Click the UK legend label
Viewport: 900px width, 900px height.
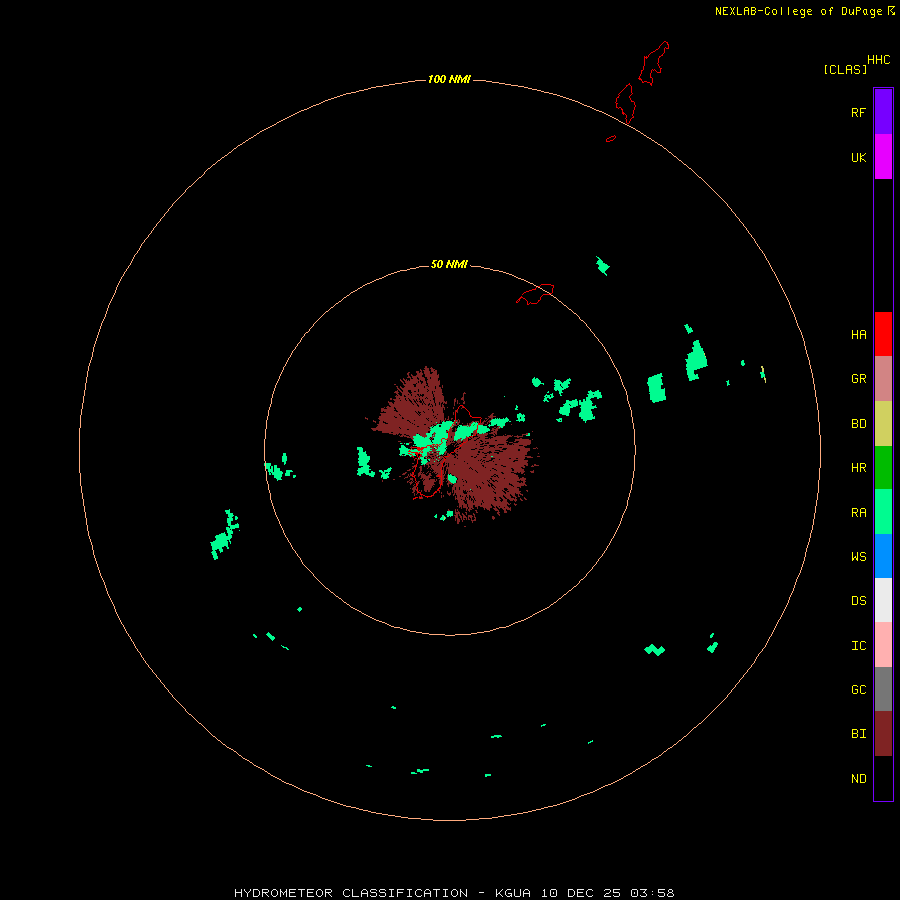[x=858, y=158]
